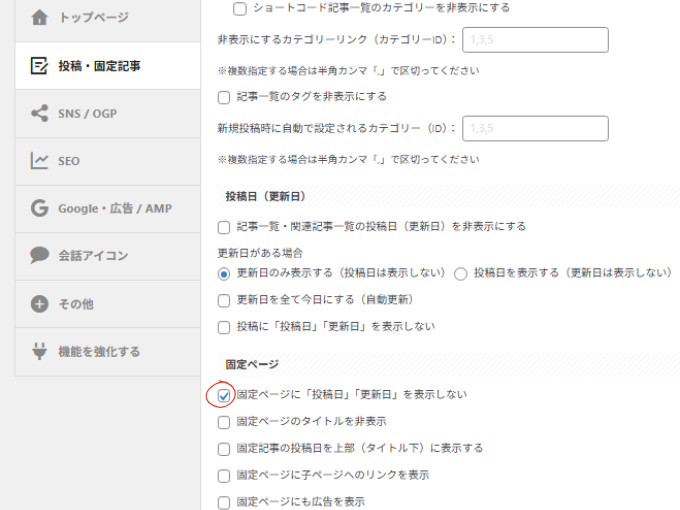
Task: Click the ※複数指定 note under カテゴリーリンク field
Action: [348, 71]
